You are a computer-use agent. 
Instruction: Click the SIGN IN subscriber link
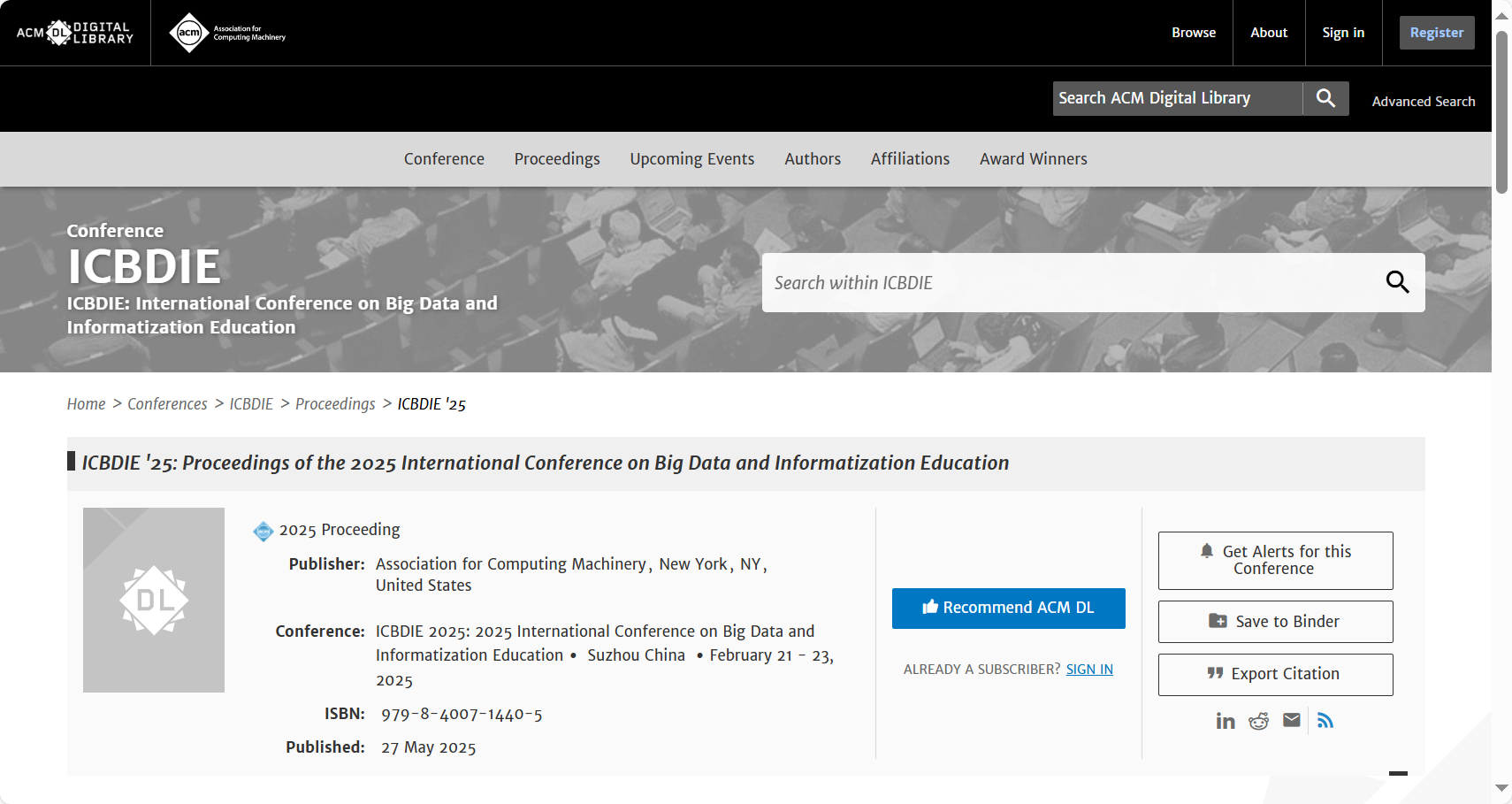click(x=1089, y=670)
